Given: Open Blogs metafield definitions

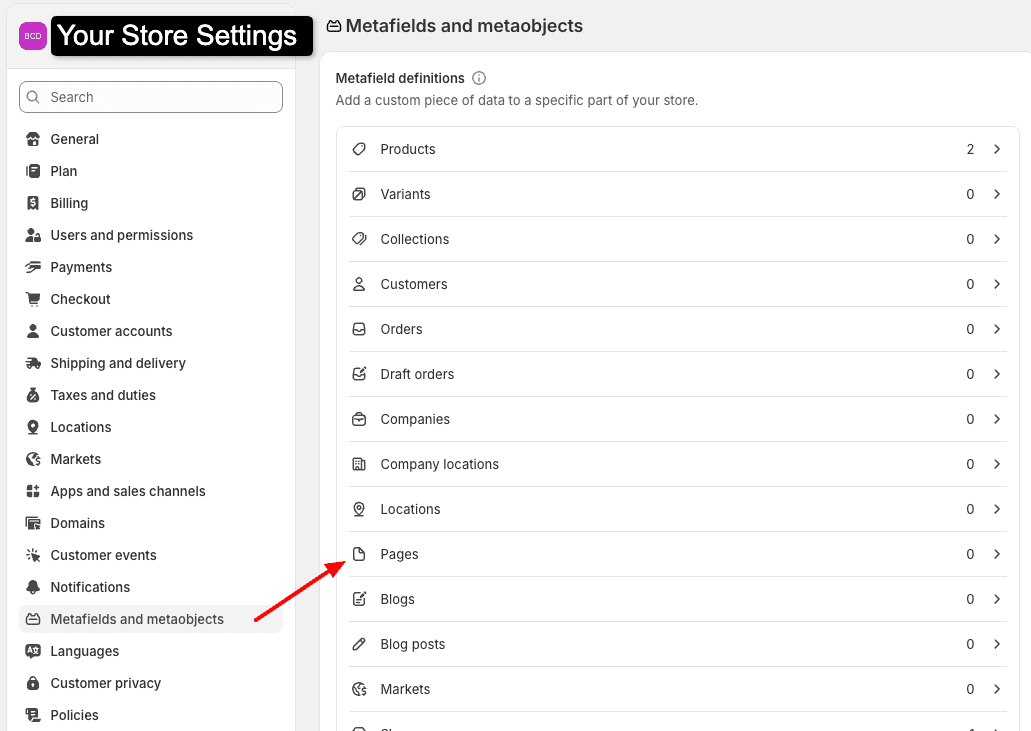Looking at the screenshot, I should [x=397, y=599].
